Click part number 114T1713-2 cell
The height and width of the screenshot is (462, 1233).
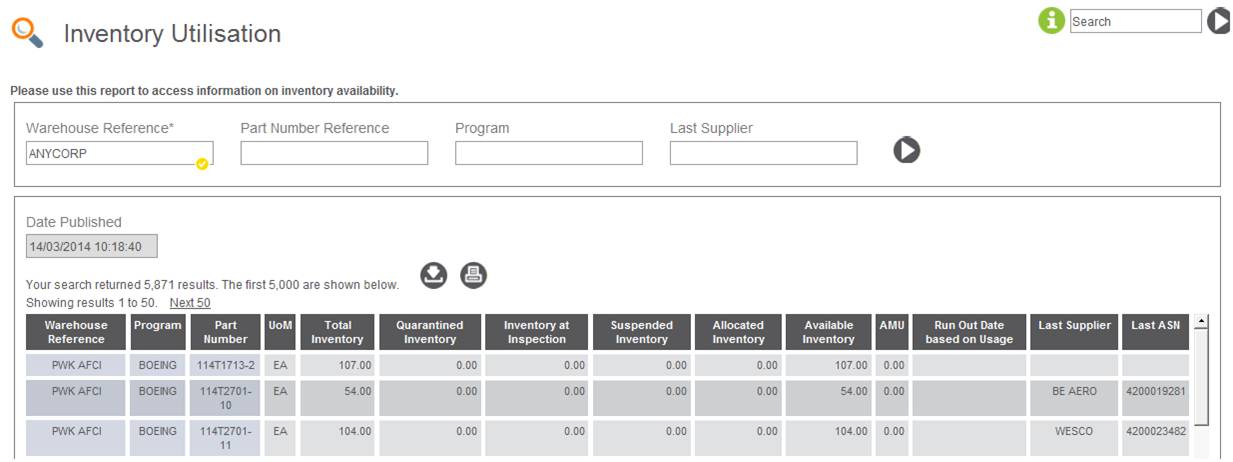(x=226, y=365)
